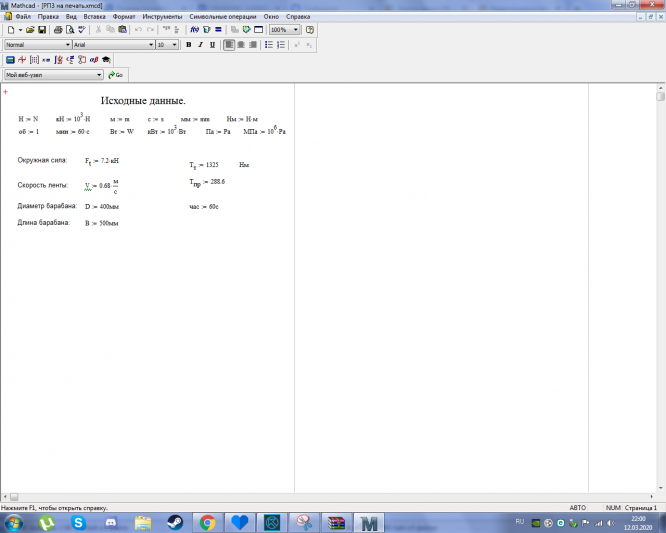The width and height of the screenshot is (666, 533).
Task: Open the Символьные операции menu
Action: point(223,17)
